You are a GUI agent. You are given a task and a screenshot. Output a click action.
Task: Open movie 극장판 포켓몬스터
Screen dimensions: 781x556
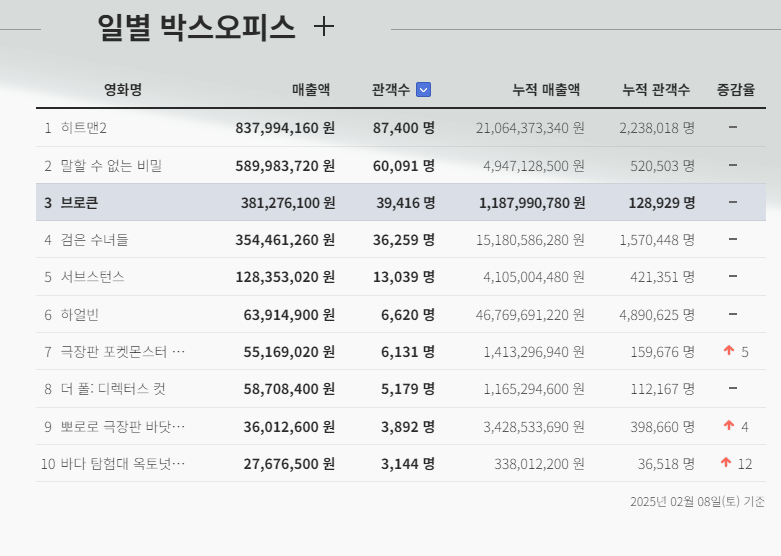pyautogui.click(x=123, y=352)
